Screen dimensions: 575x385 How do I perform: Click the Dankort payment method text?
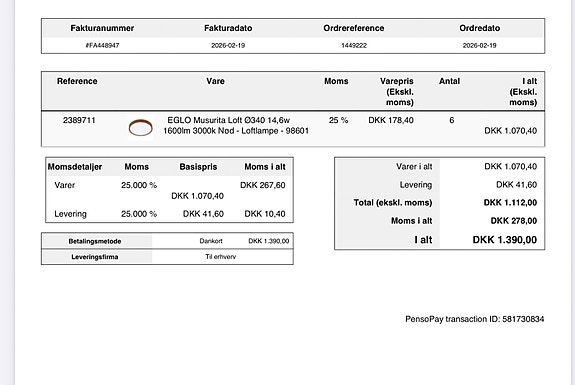click(211, 241)
